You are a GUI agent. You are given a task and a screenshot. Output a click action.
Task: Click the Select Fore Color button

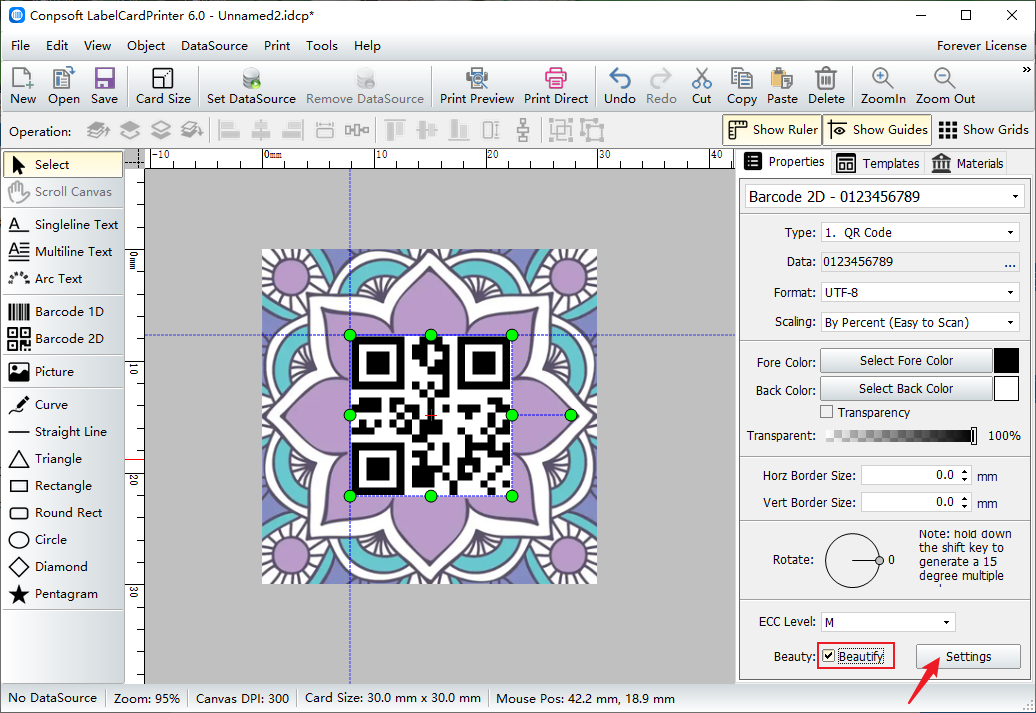(906, 361)
